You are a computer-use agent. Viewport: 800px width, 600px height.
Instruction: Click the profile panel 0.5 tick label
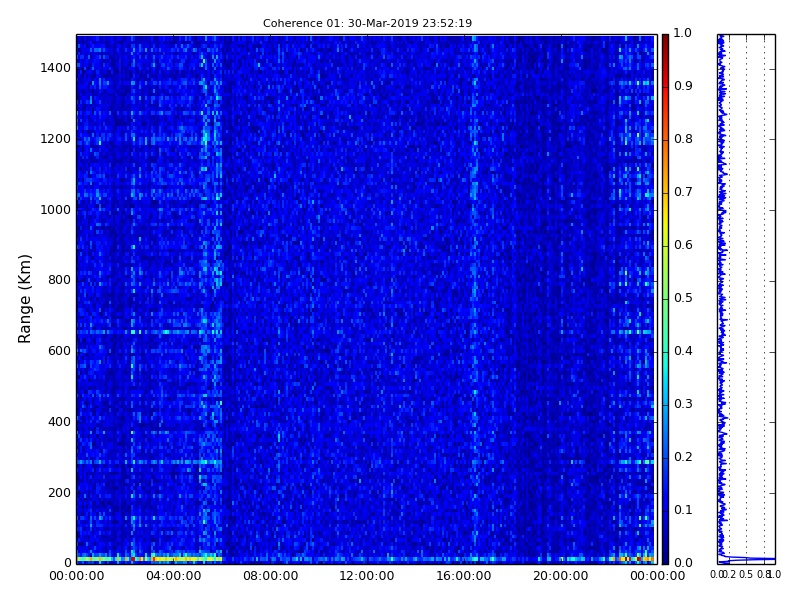click(746, 574)
